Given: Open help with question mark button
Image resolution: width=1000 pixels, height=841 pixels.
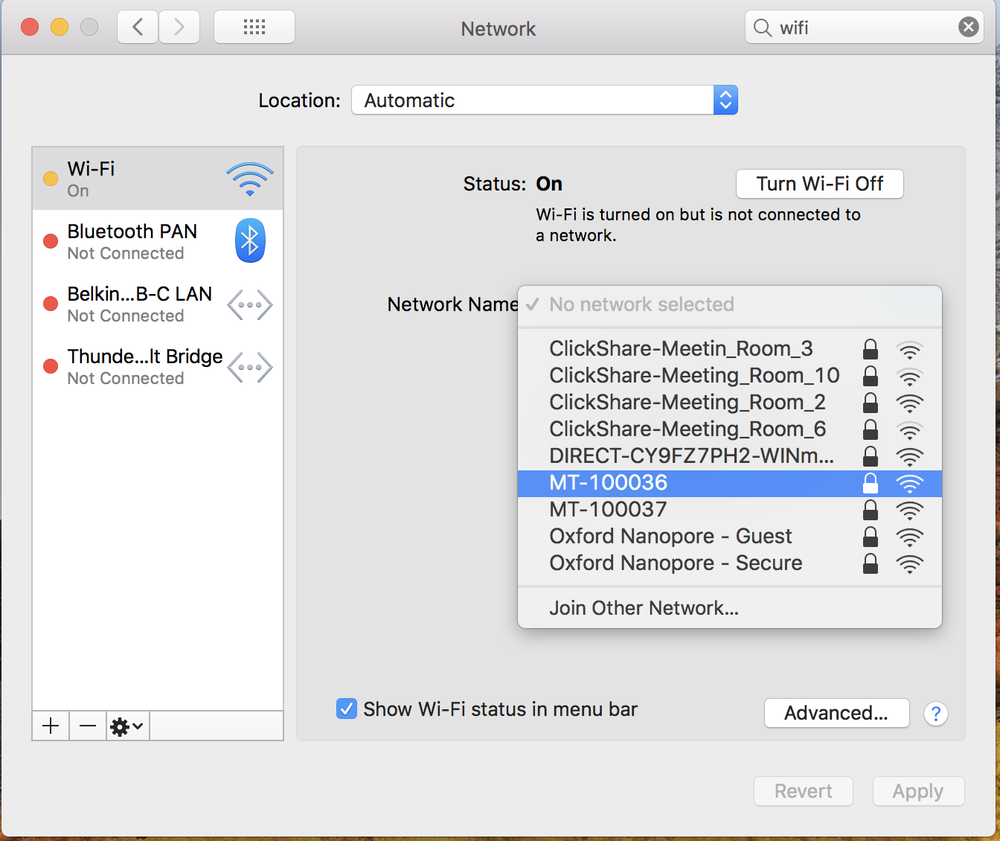Looking at the screenshot, I should (936, 713).
